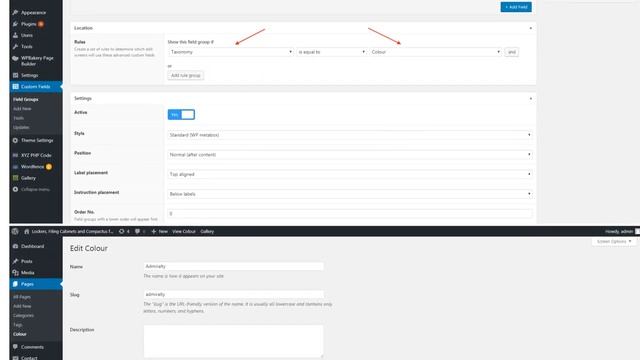Open the Screen Options tab

[614, 242]
